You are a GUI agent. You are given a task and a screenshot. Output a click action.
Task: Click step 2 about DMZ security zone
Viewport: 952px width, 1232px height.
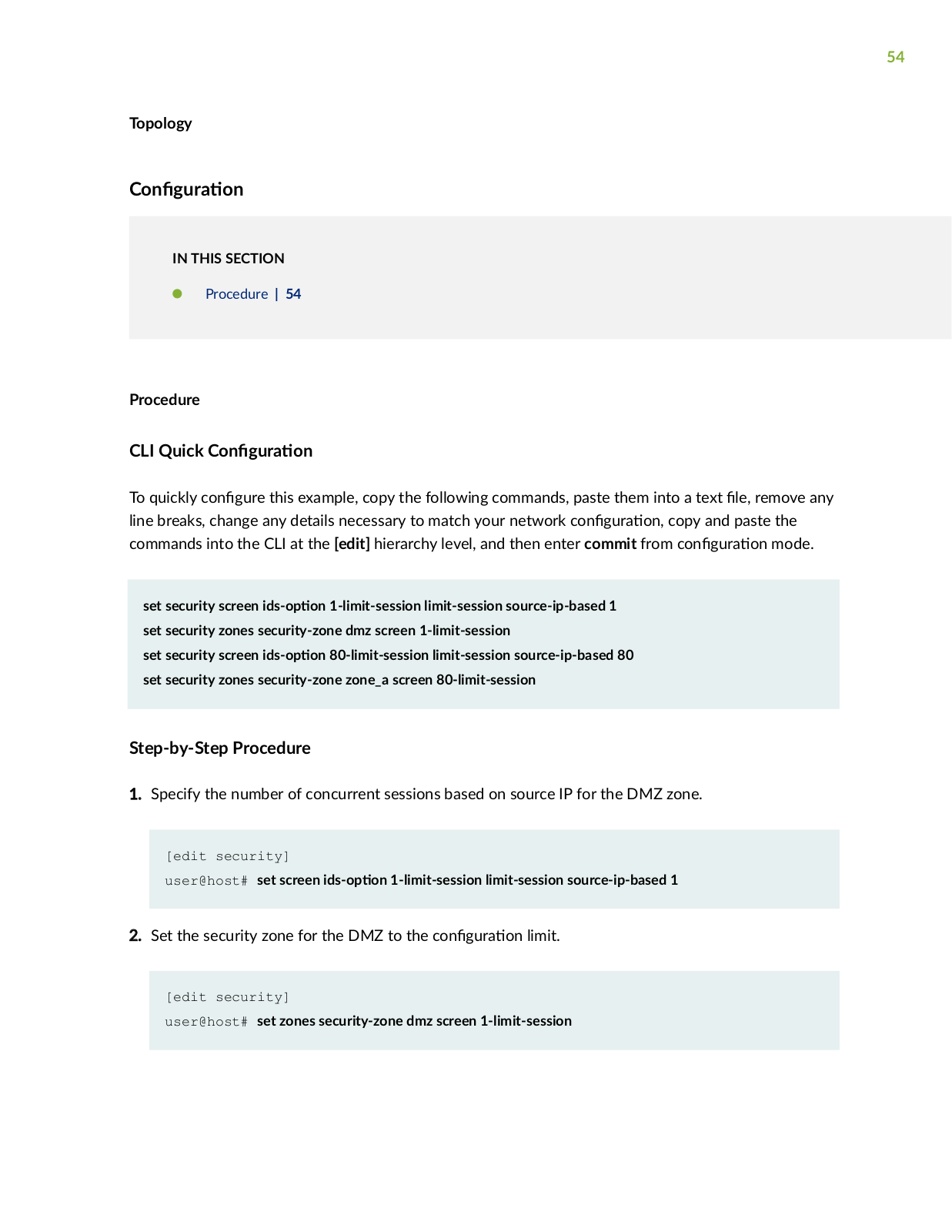(x=355, y=936)
